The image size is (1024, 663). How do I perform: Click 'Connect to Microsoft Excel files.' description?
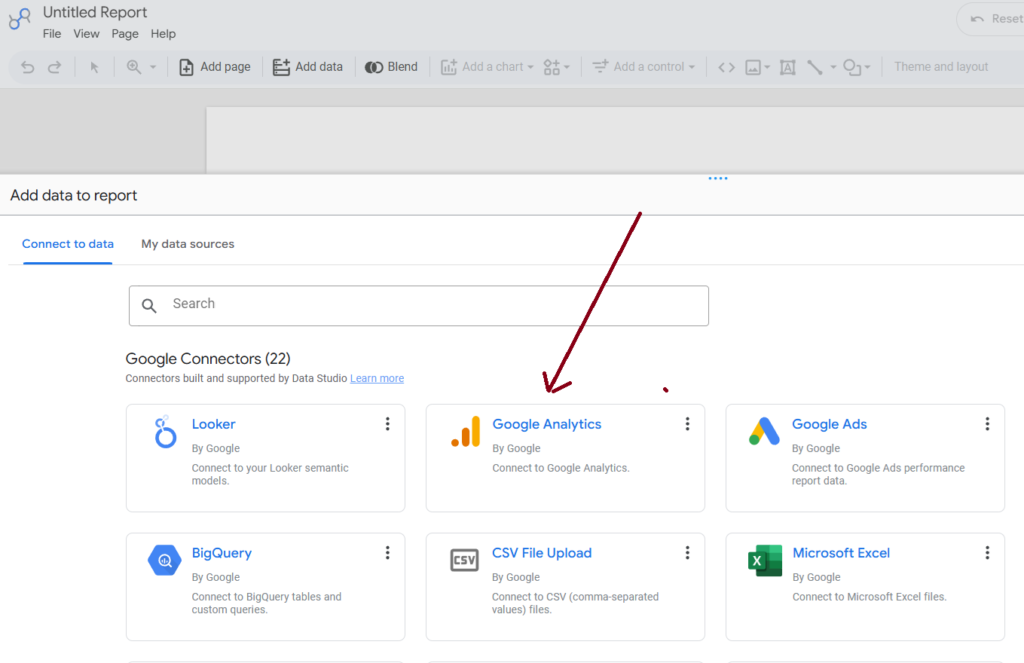869,596
